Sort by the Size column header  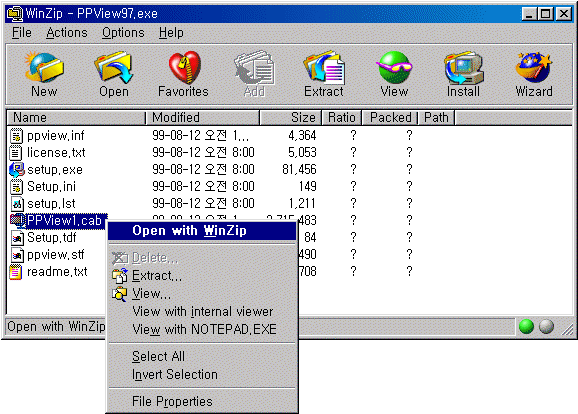[x=291, y=118]
